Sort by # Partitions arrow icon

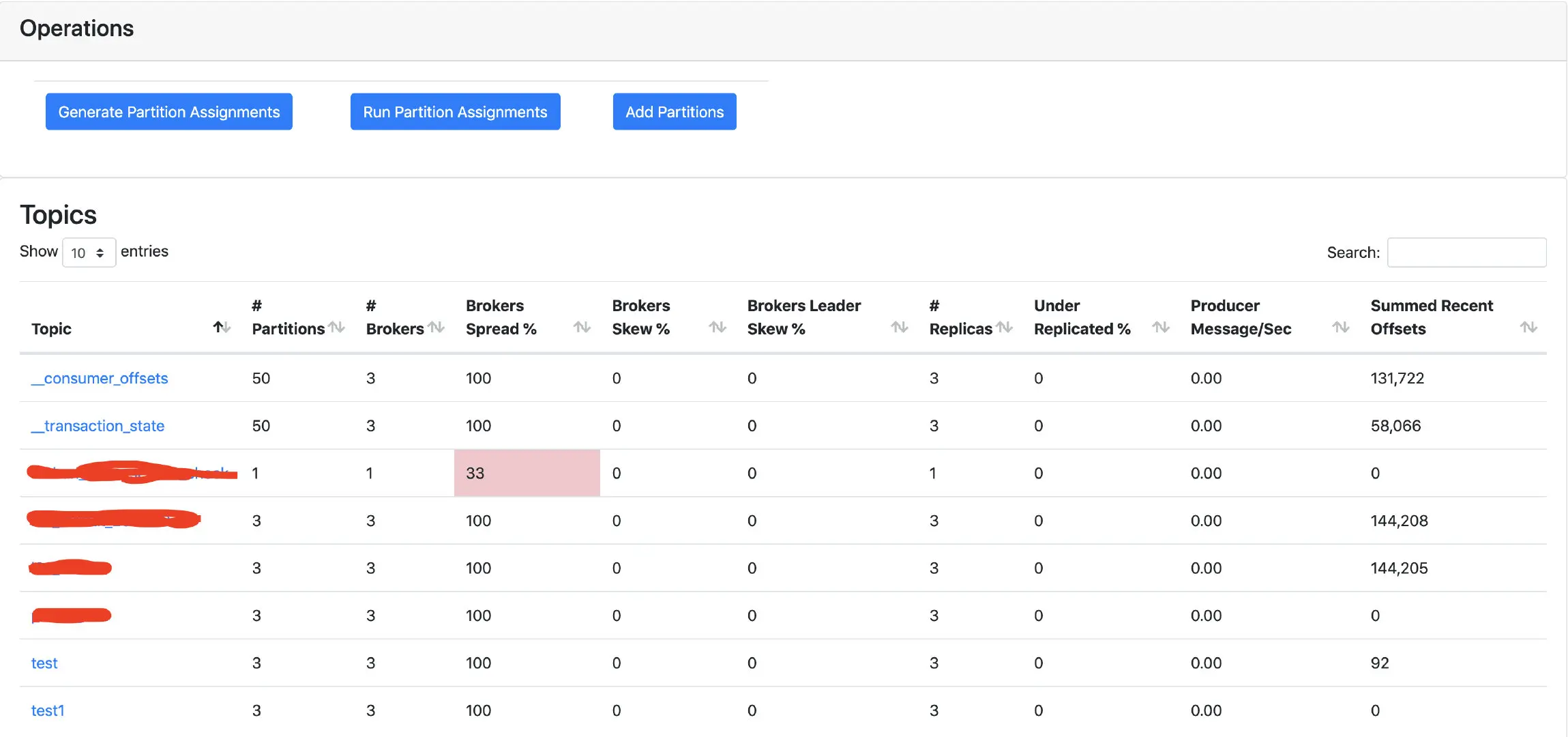(336, 328)
